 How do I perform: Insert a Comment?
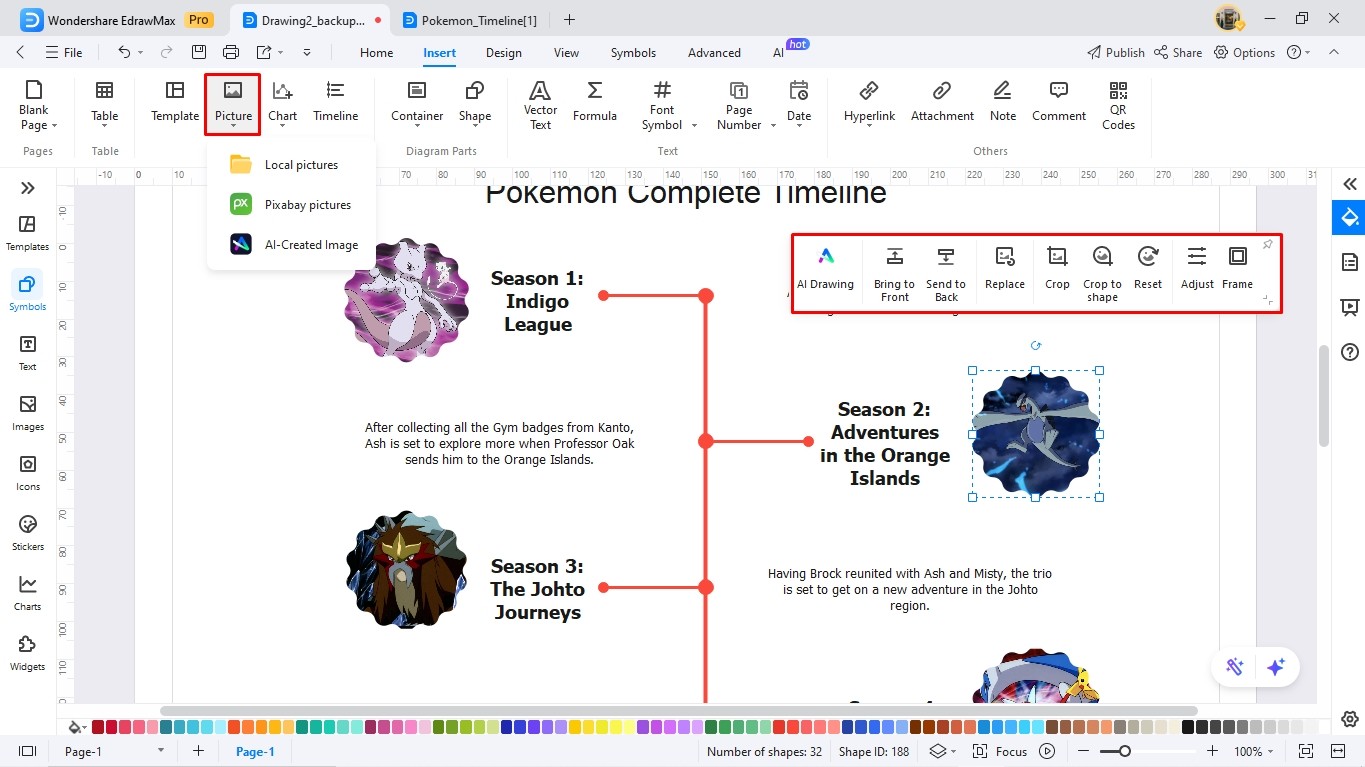tap(1059, 103)
